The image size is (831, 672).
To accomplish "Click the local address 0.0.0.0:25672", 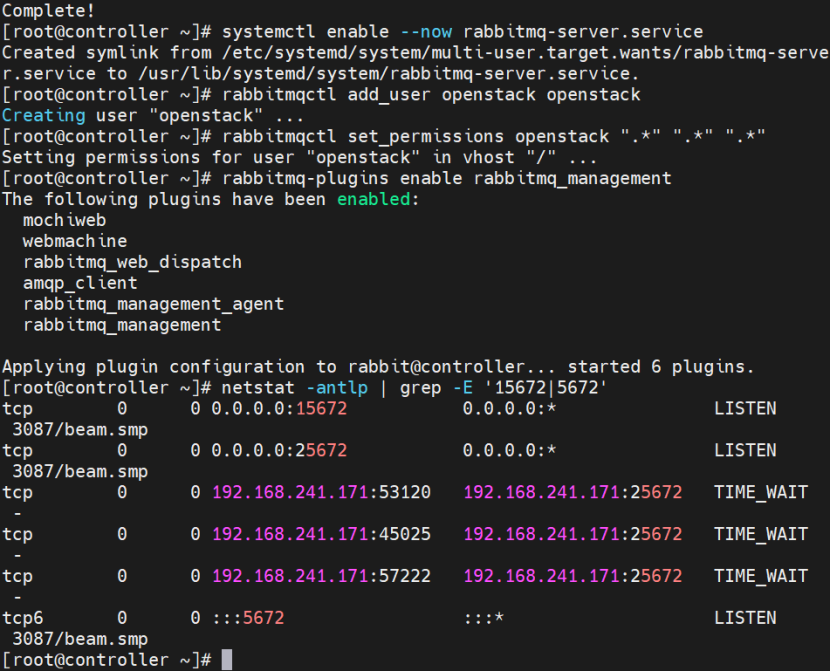I will coord(279,450).
